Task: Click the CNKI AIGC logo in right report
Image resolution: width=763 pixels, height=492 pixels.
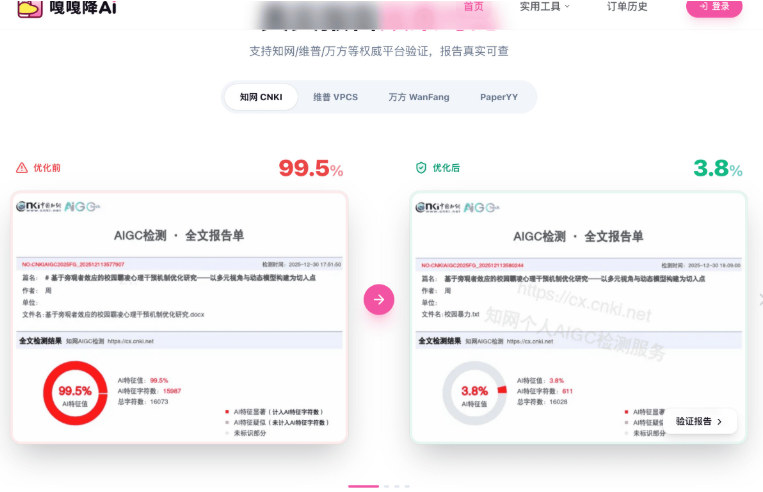Action: pyautogui.click(x=457, y=208)
